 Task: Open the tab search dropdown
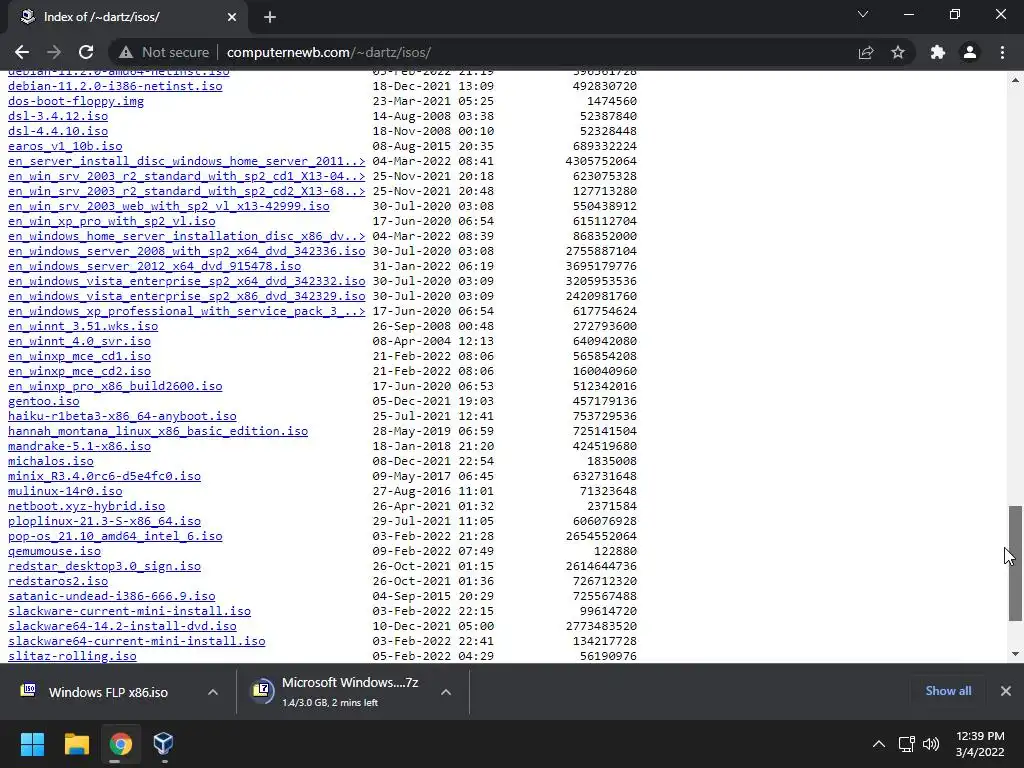pos(863,14)
